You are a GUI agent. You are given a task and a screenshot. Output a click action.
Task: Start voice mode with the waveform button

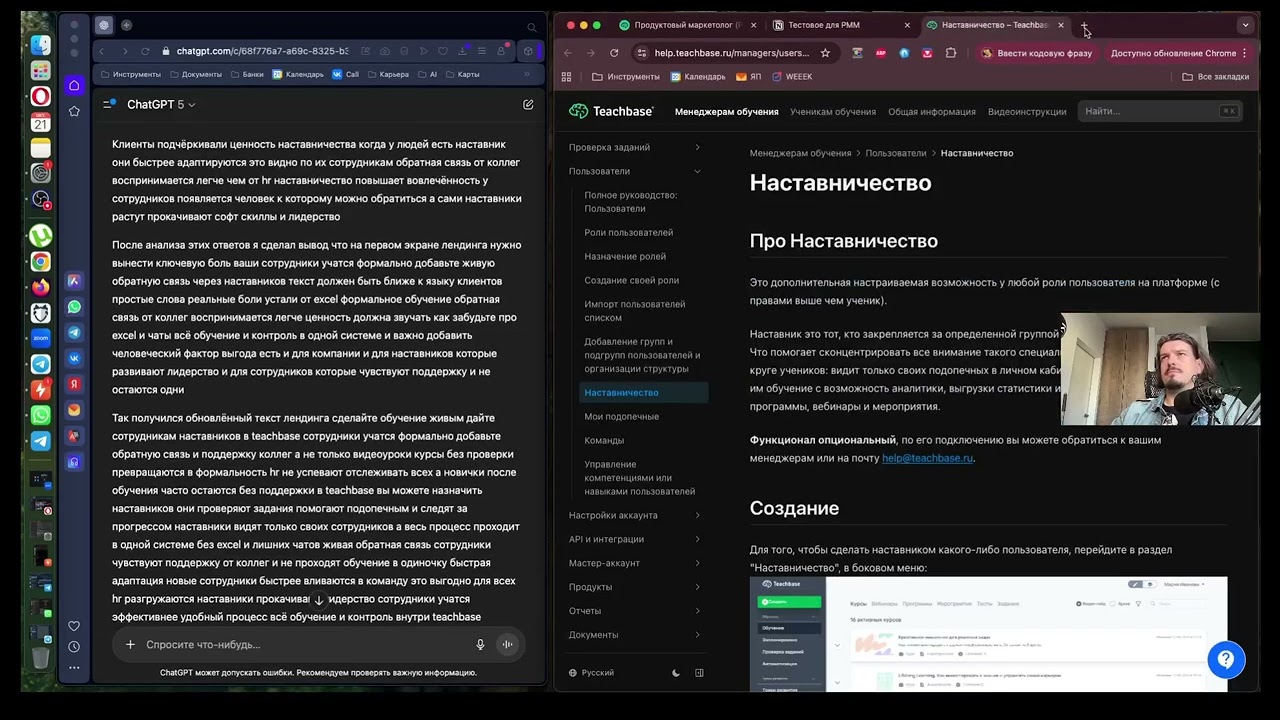pos(507,645)
